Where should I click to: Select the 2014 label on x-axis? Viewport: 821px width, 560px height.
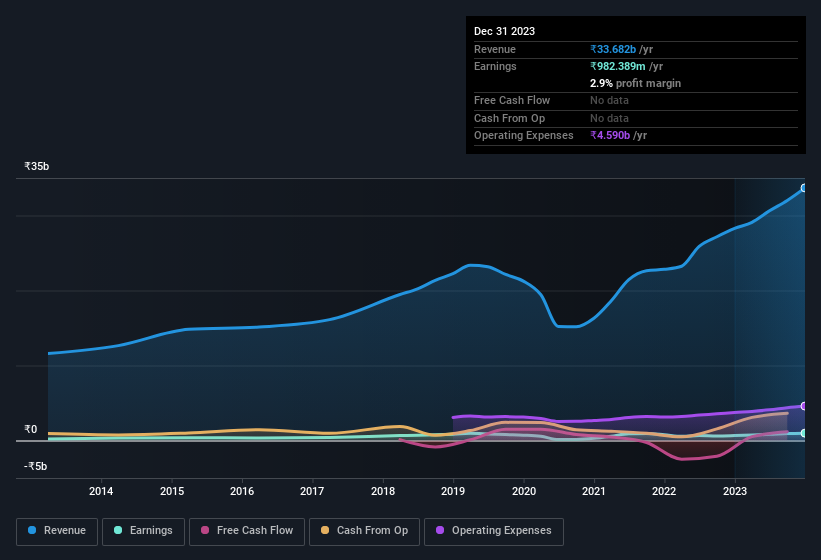tap(101, 491)
